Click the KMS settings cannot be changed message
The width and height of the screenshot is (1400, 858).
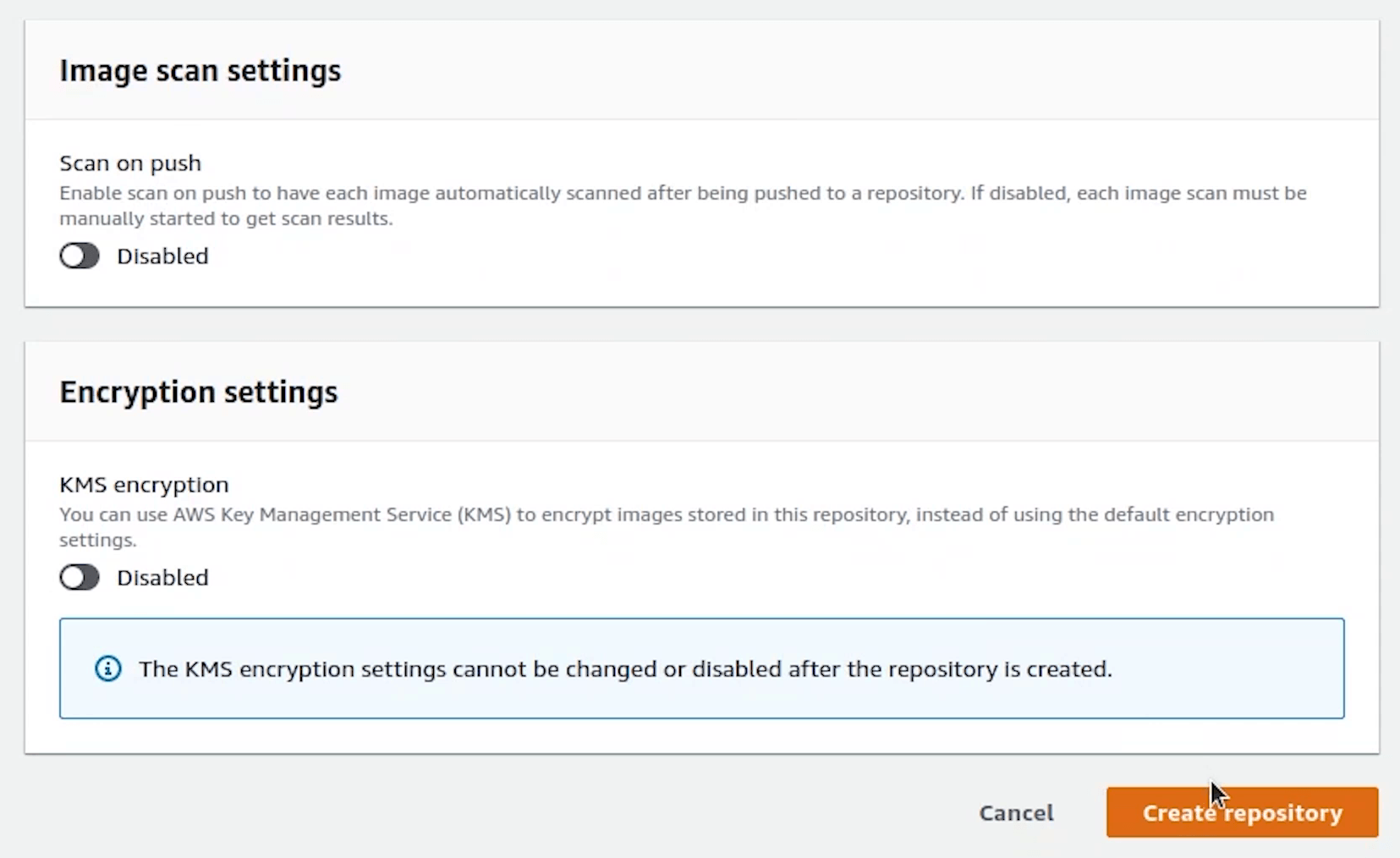point(624,669)
